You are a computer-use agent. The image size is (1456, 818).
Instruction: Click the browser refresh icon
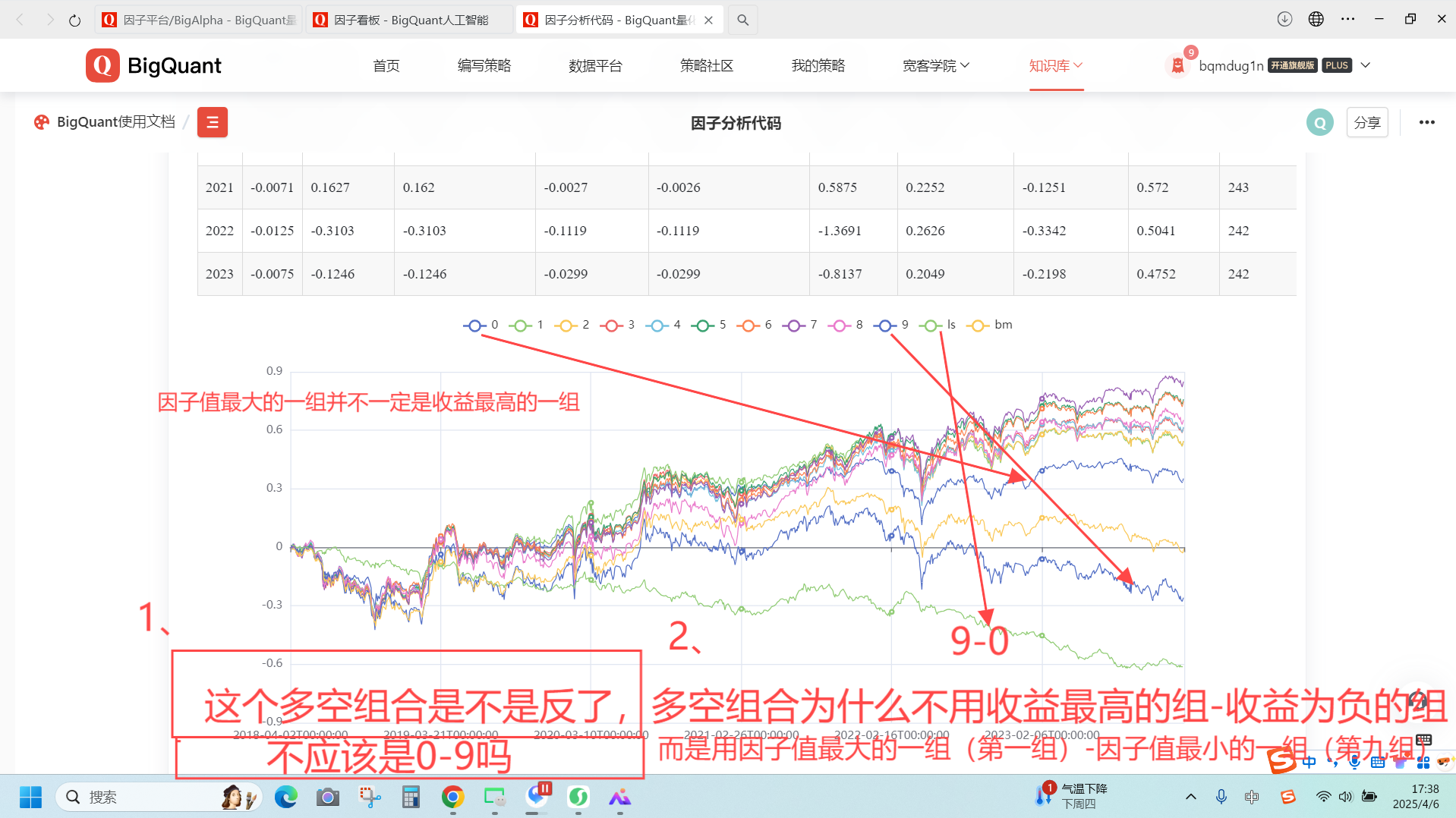coord(74,20)
